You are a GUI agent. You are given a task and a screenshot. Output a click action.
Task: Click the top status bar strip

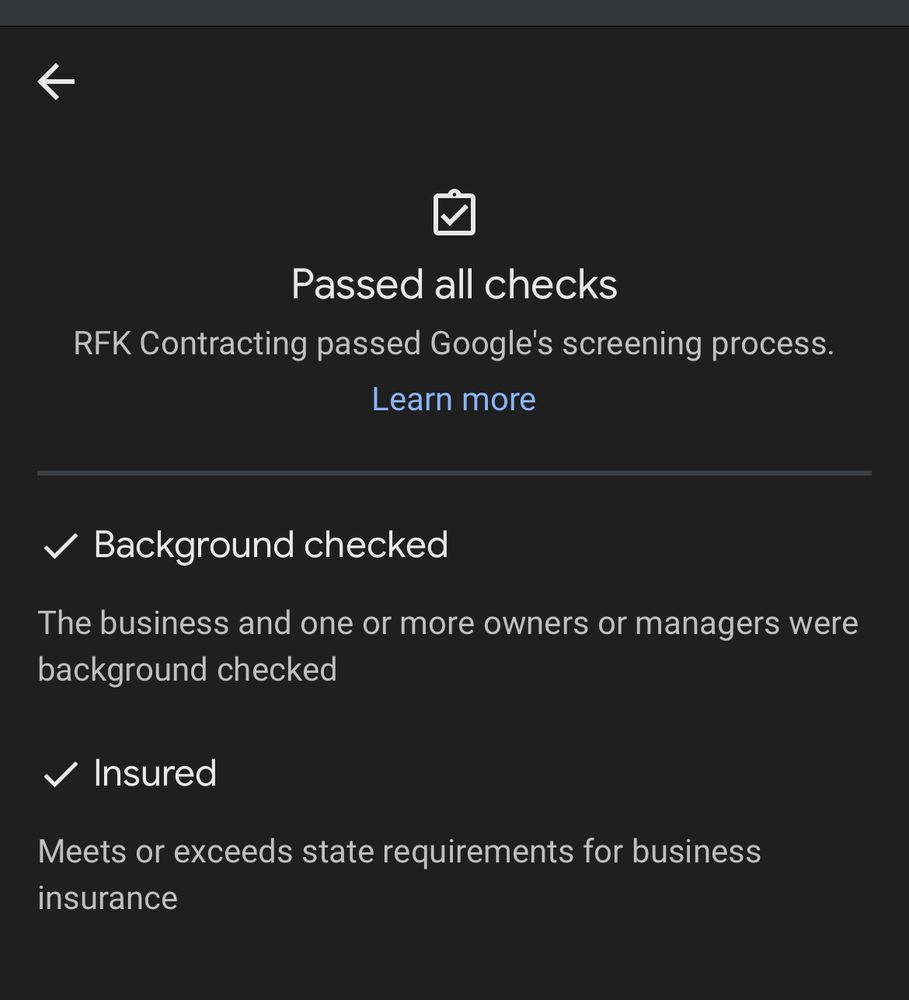point(454,12)
